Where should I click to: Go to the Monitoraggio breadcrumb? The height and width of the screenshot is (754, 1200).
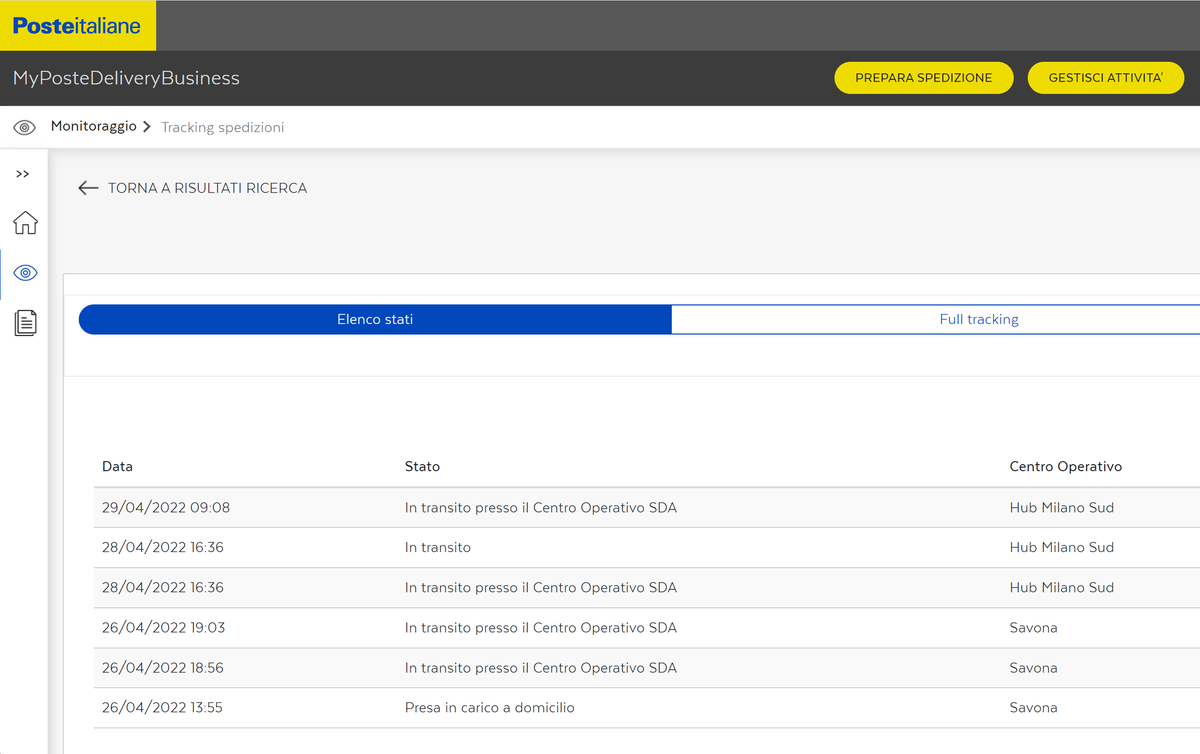tap(94, 127)
